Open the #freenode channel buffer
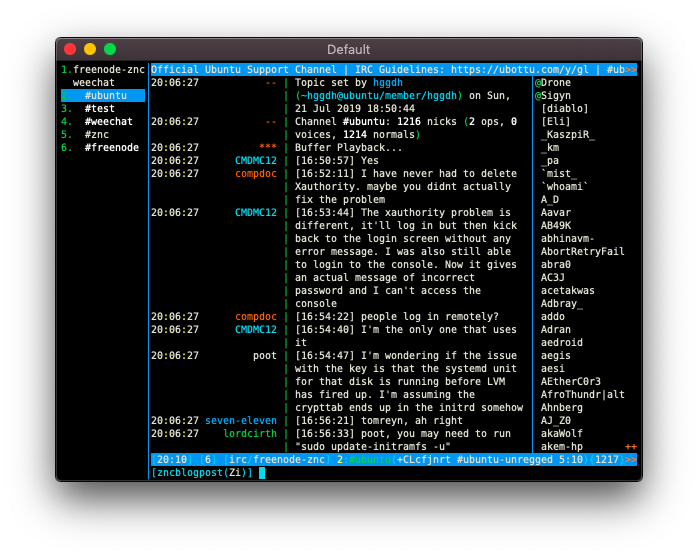Viewport: 698px width, 555px height. click(x=111, y=147)
